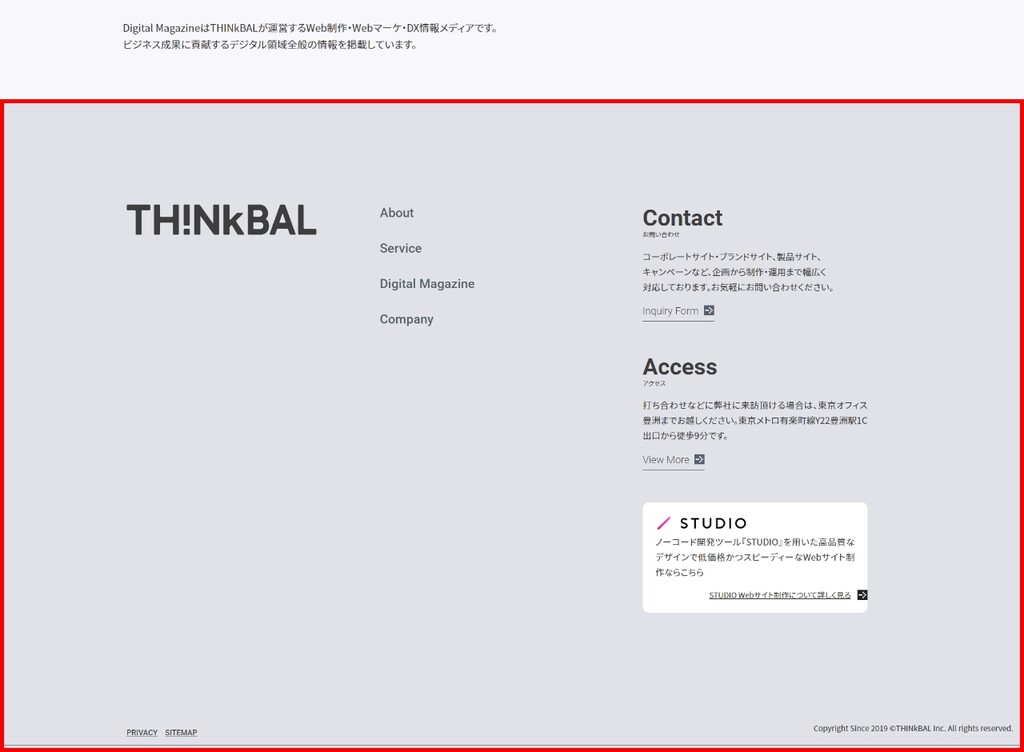Go to the Service page link
Viewport: 1024px width, 752px height.
(400, 248)
